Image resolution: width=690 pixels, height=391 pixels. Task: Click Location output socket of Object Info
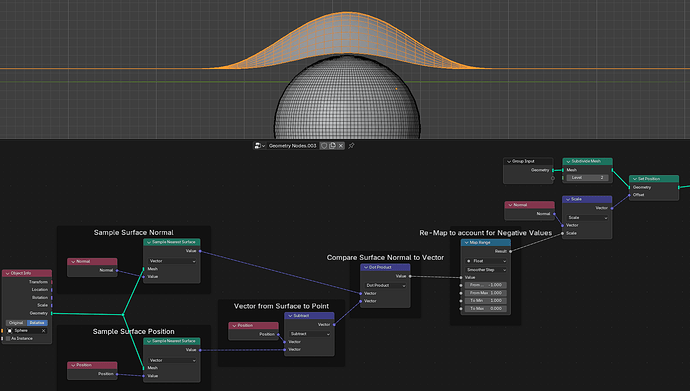pyautogui.click(x=52, y=290)
